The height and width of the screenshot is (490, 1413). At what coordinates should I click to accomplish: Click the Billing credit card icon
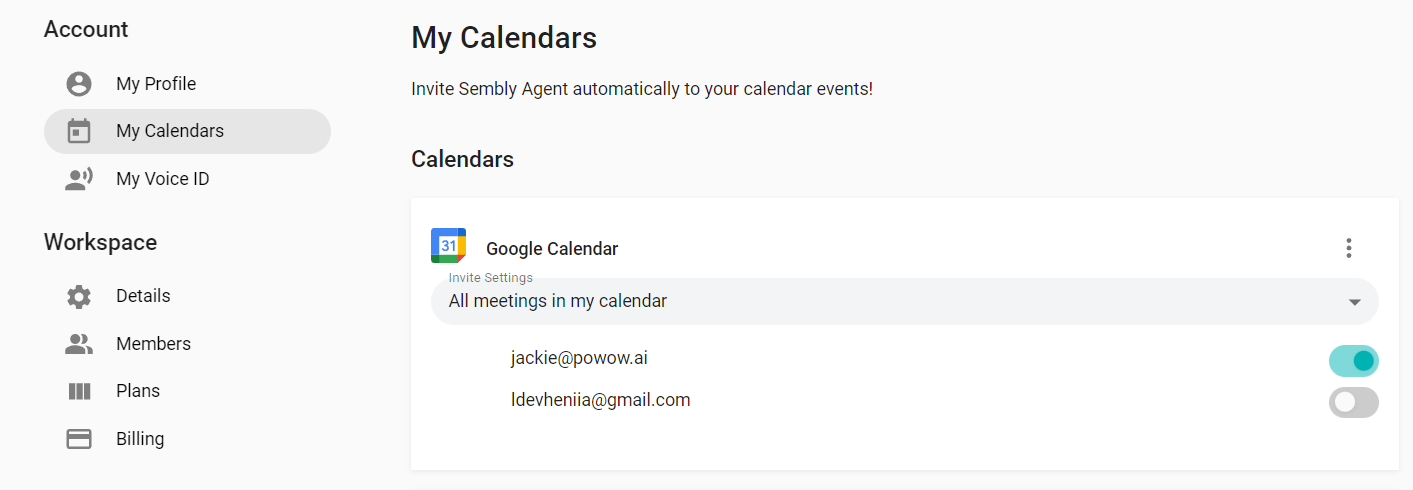click(79, 439)
